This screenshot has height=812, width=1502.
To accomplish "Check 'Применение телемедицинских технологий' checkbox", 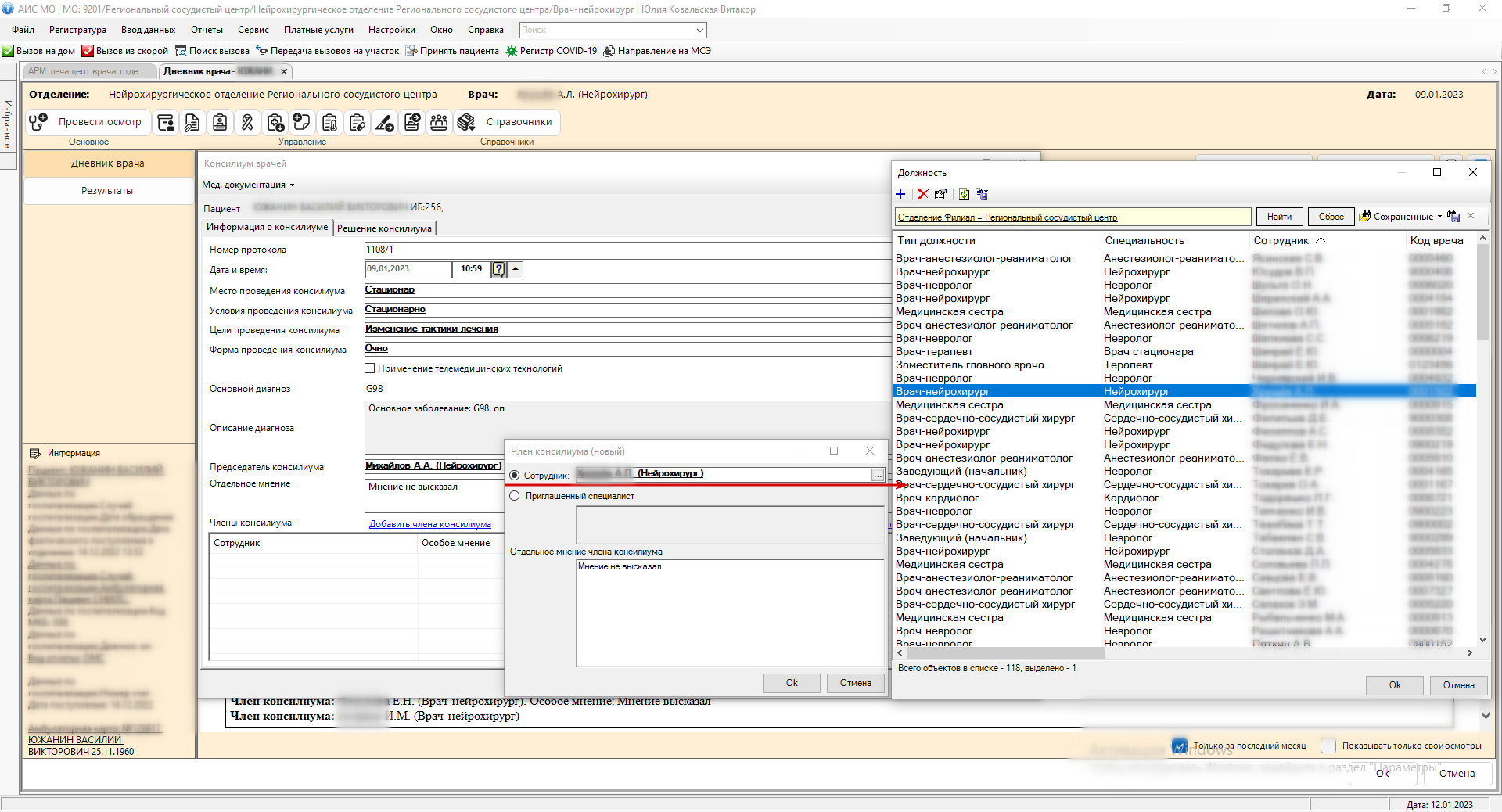I will (x=370, y=368).
